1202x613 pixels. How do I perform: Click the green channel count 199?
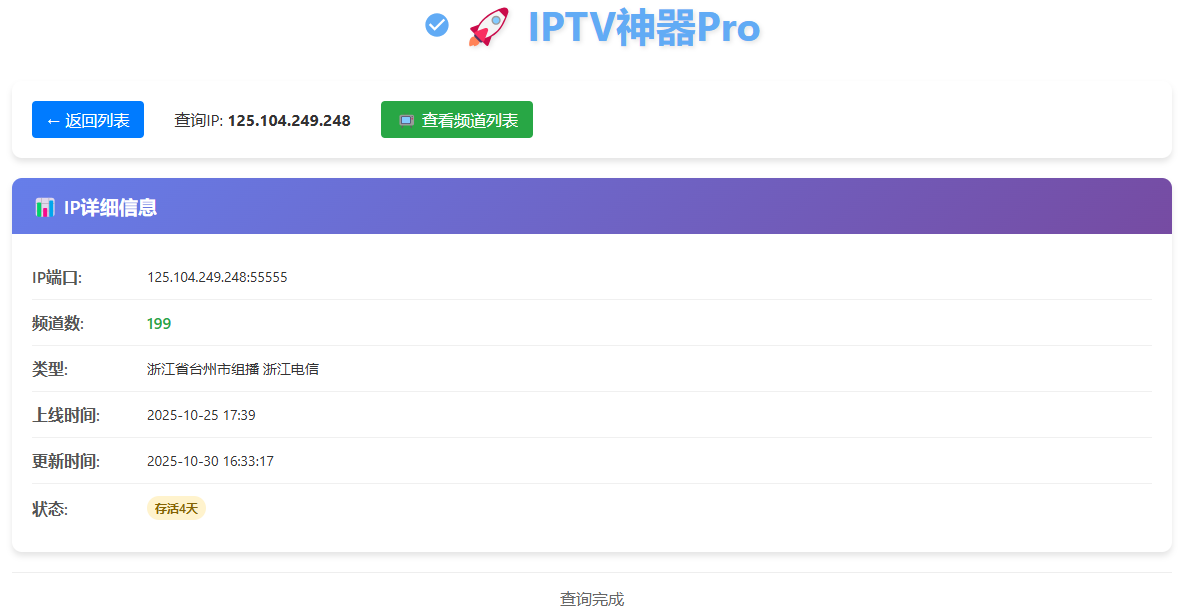[x=158, y=323]
